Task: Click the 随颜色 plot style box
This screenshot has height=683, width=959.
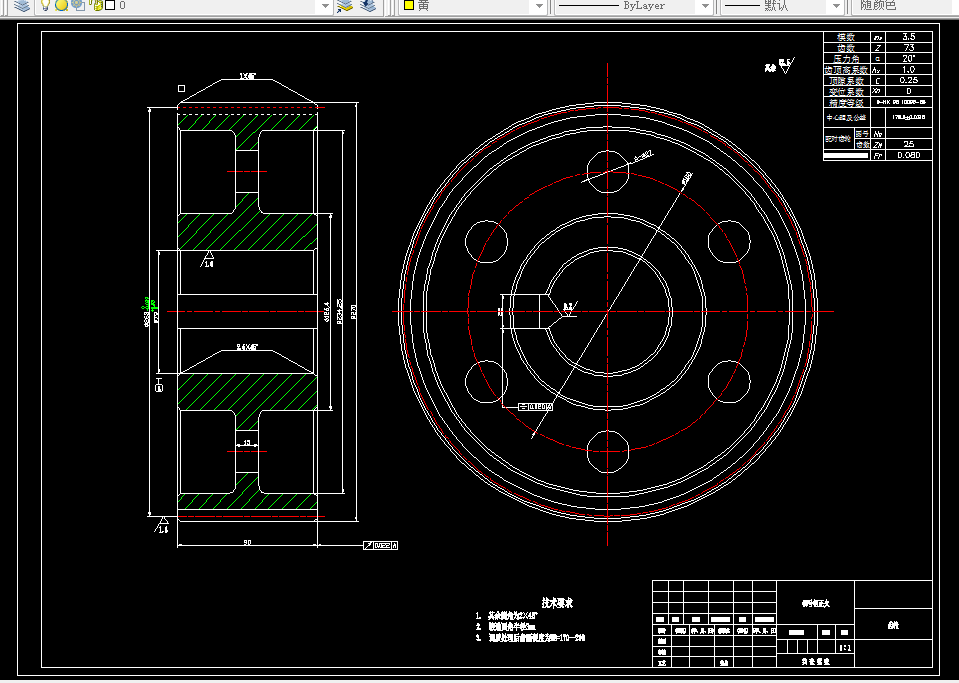Action: click(x=905, y=6)
